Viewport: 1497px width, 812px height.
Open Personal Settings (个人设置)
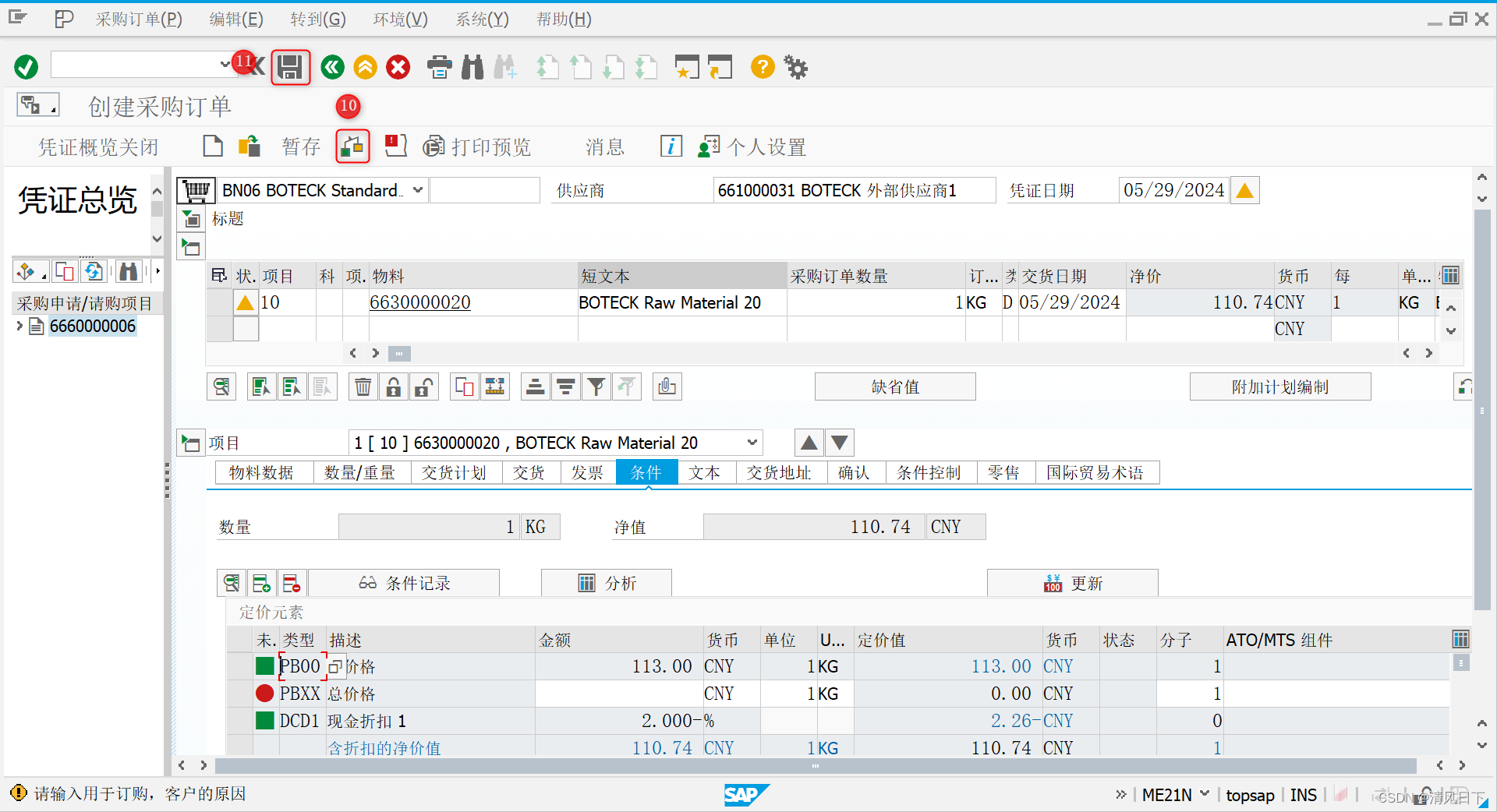[752, 147]
